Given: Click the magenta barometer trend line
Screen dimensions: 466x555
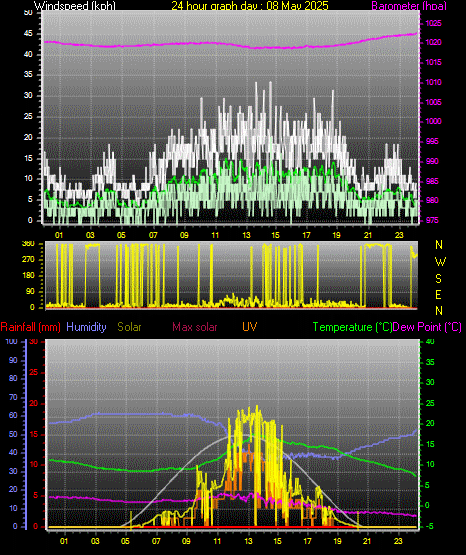Looking at the screenshot, I should (x=230, y=44).
